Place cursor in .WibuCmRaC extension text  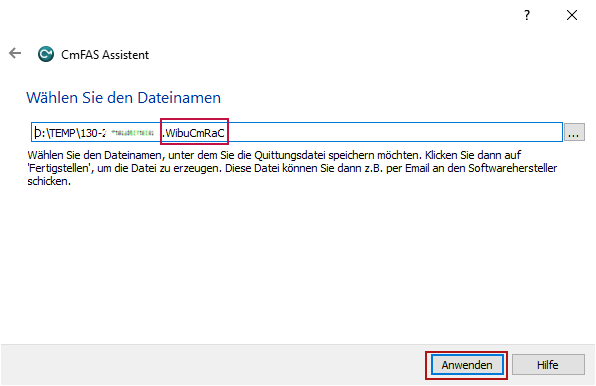click(194, 133)
